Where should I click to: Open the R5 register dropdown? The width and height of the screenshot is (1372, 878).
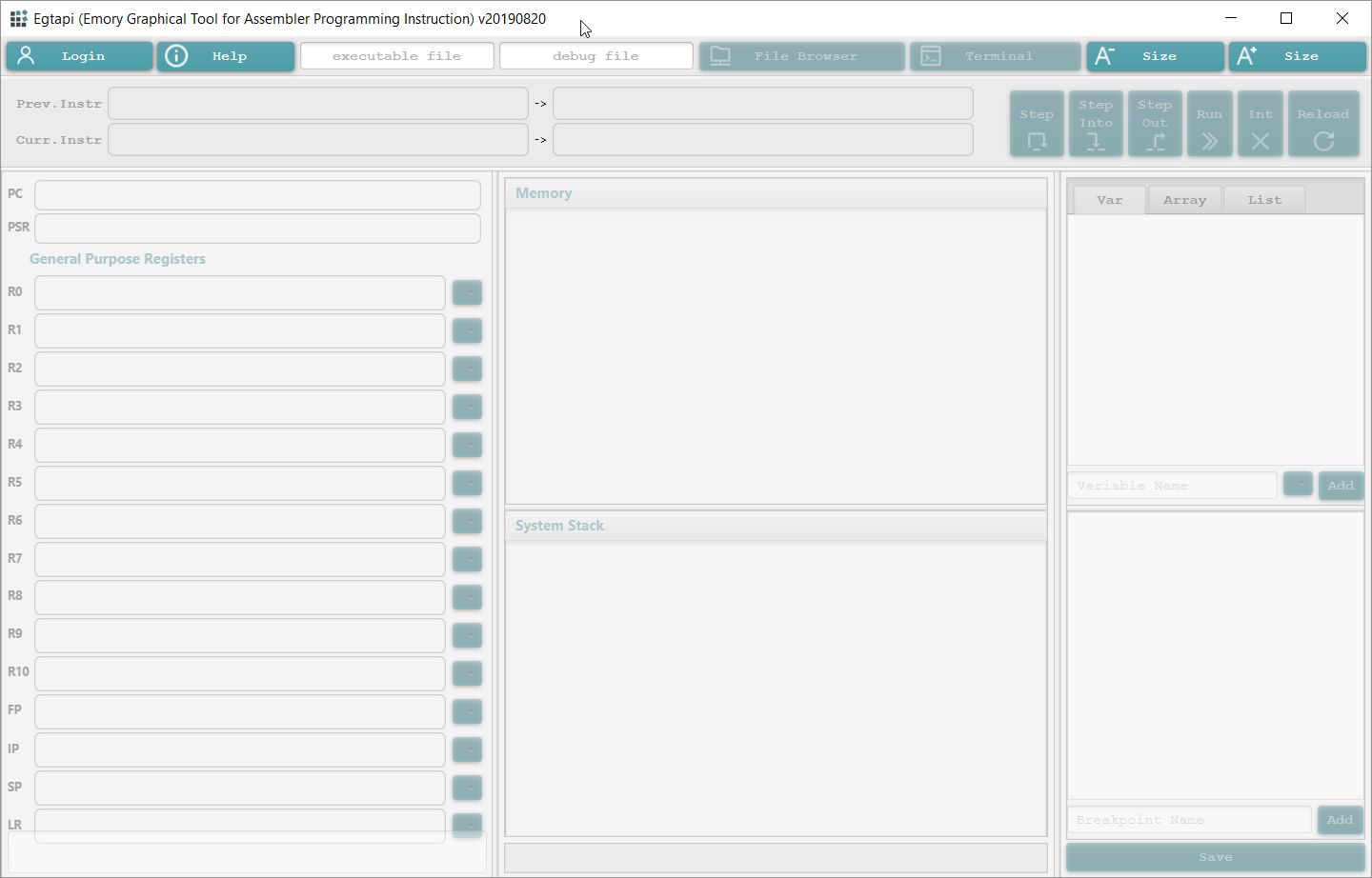(467, 483)
